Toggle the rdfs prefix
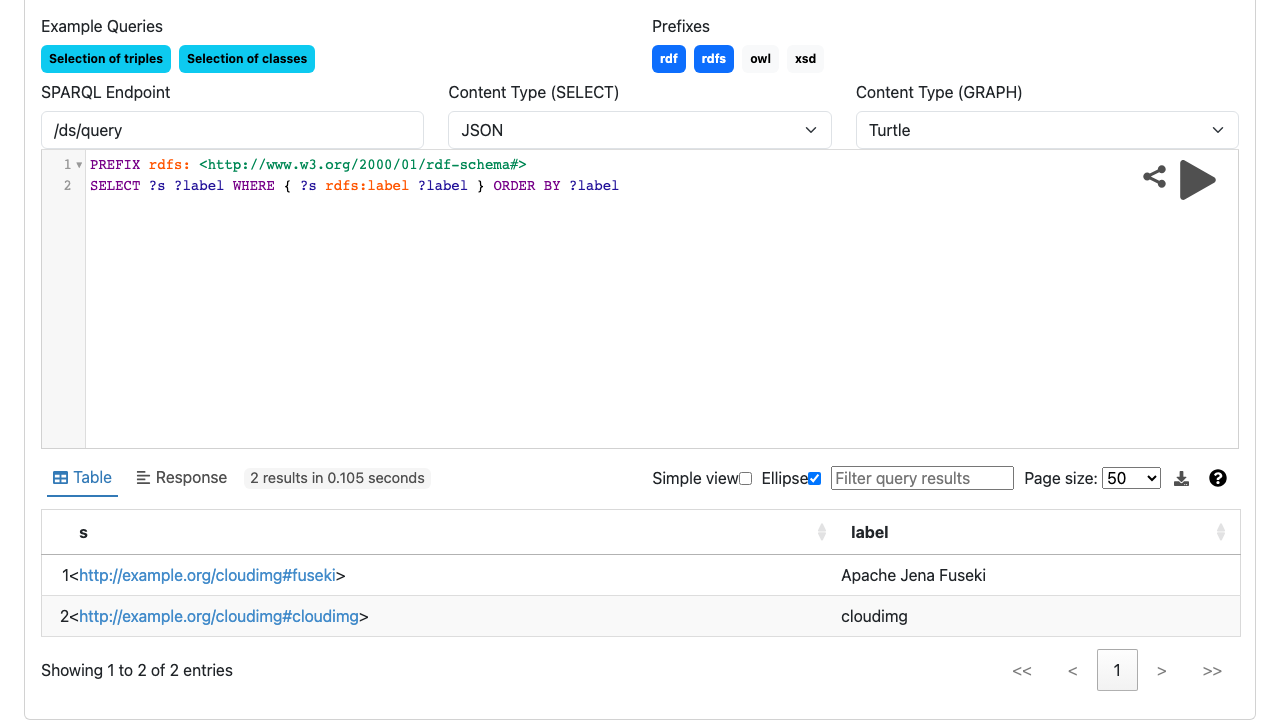This screenshot has width=1280, height=720. 714,59
